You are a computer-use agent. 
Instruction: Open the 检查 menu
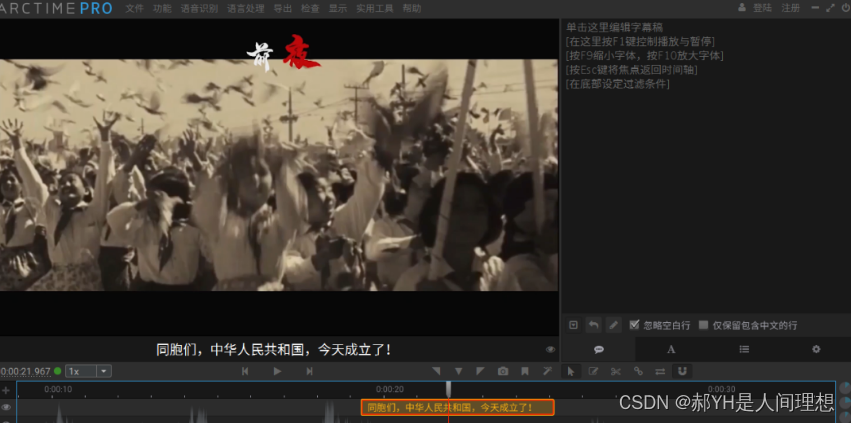(x=310, y=8)
